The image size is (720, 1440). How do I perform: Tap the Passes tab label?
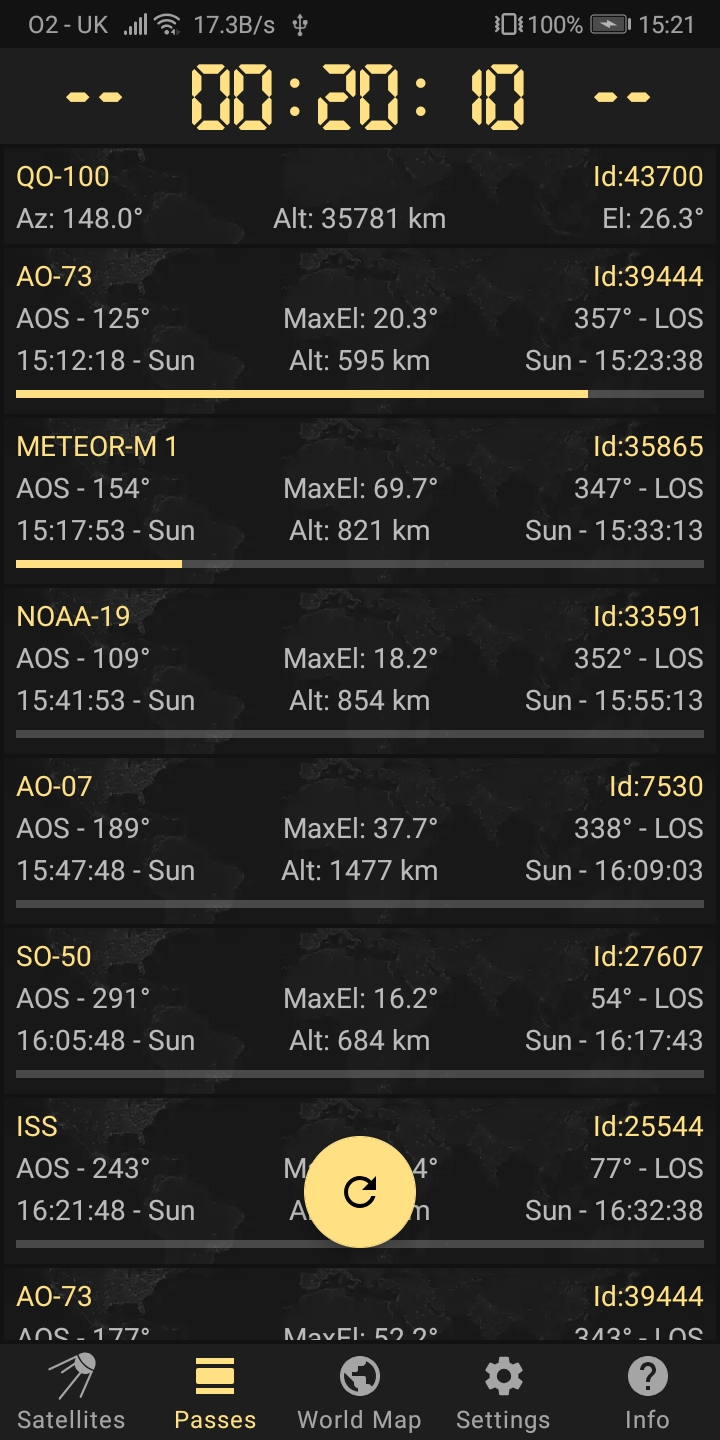click(x=215, y=1420)
